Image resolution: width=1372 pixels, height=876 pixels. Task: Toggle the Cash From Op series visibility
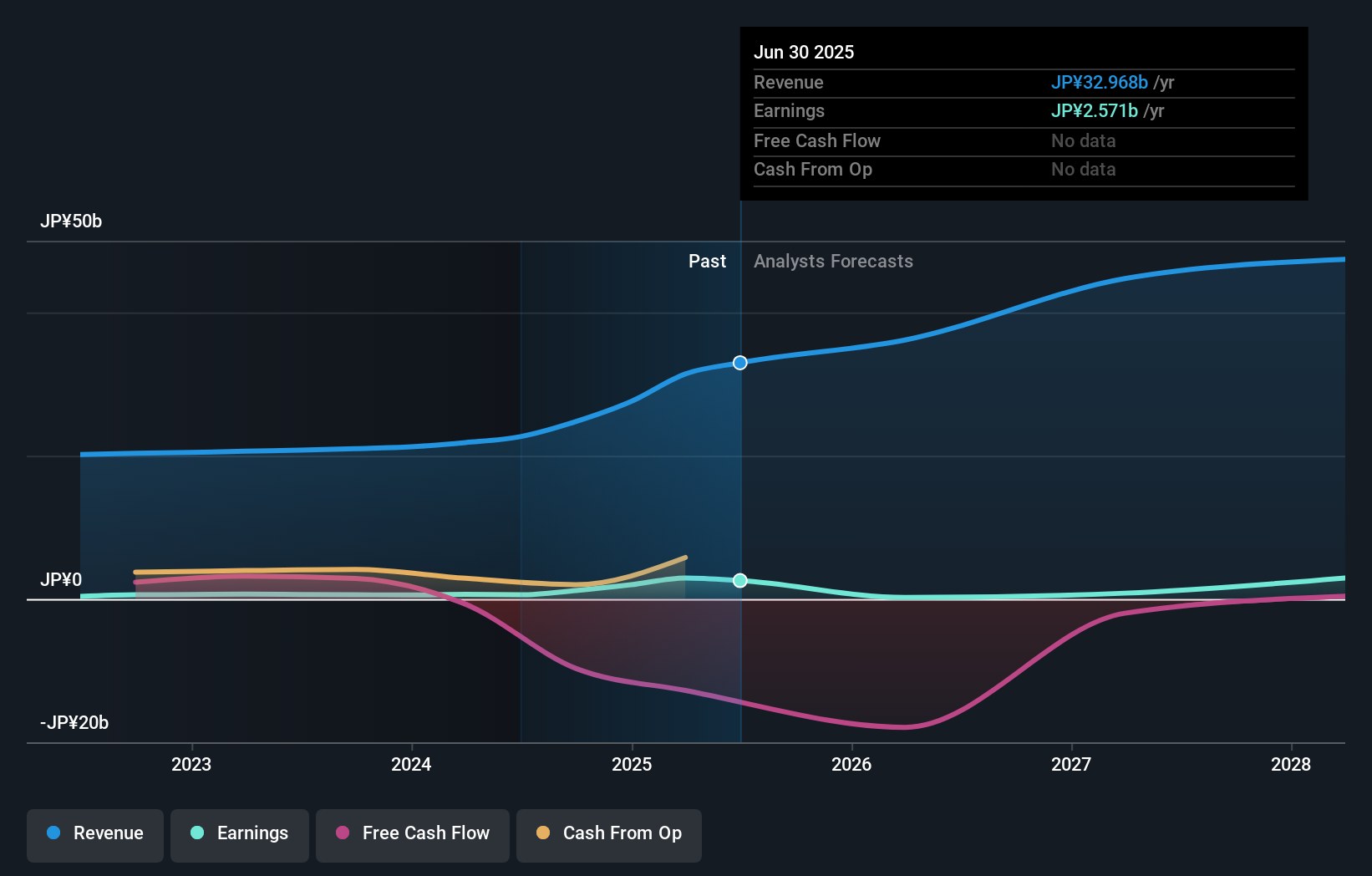(x=608, y=833)
